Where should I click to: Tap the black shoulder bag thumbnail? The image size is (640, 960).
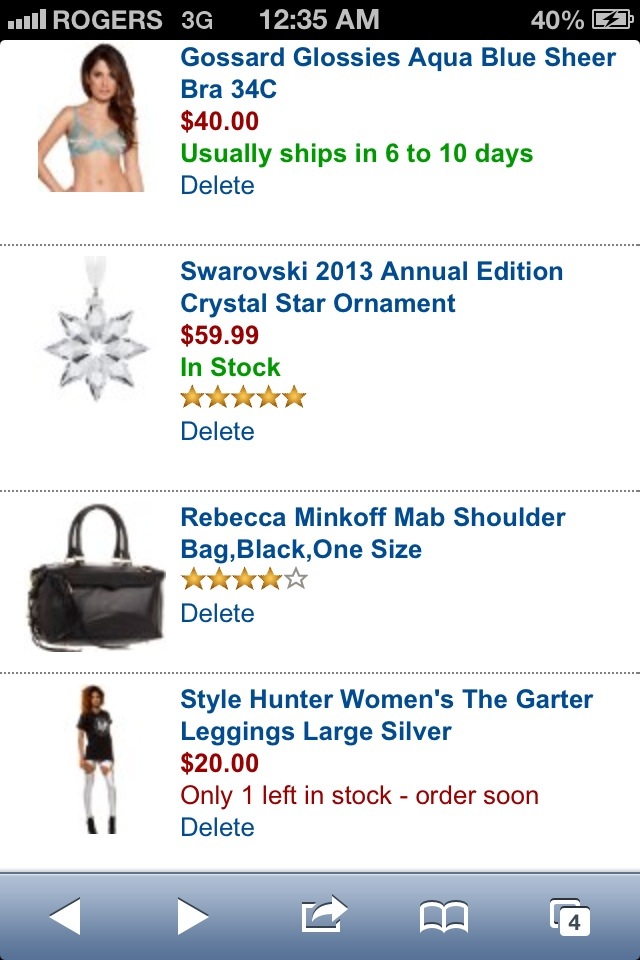pyautogui.click(x=97, y=577)
